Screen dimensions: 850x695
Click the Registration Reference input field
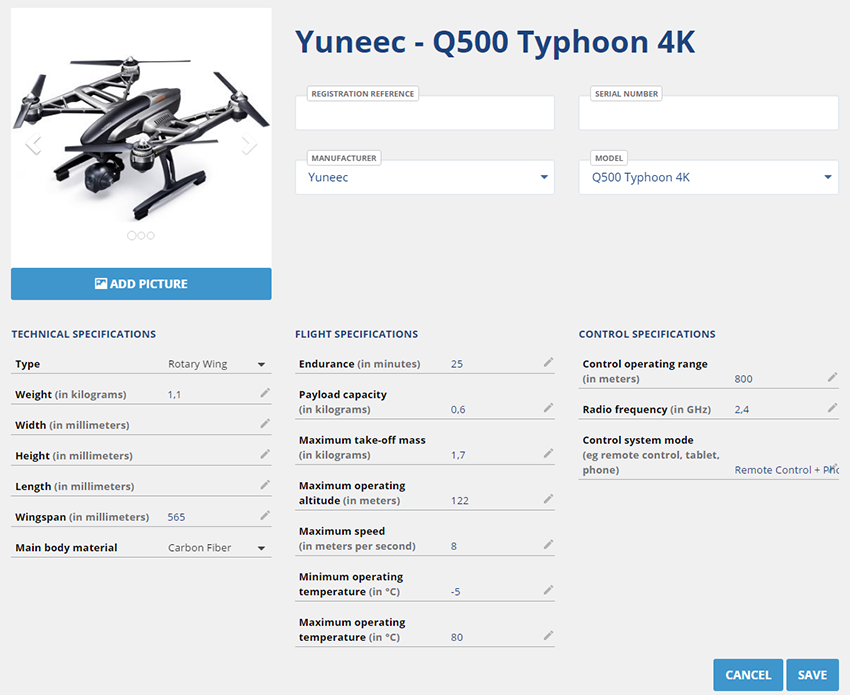tap(424, 113)
